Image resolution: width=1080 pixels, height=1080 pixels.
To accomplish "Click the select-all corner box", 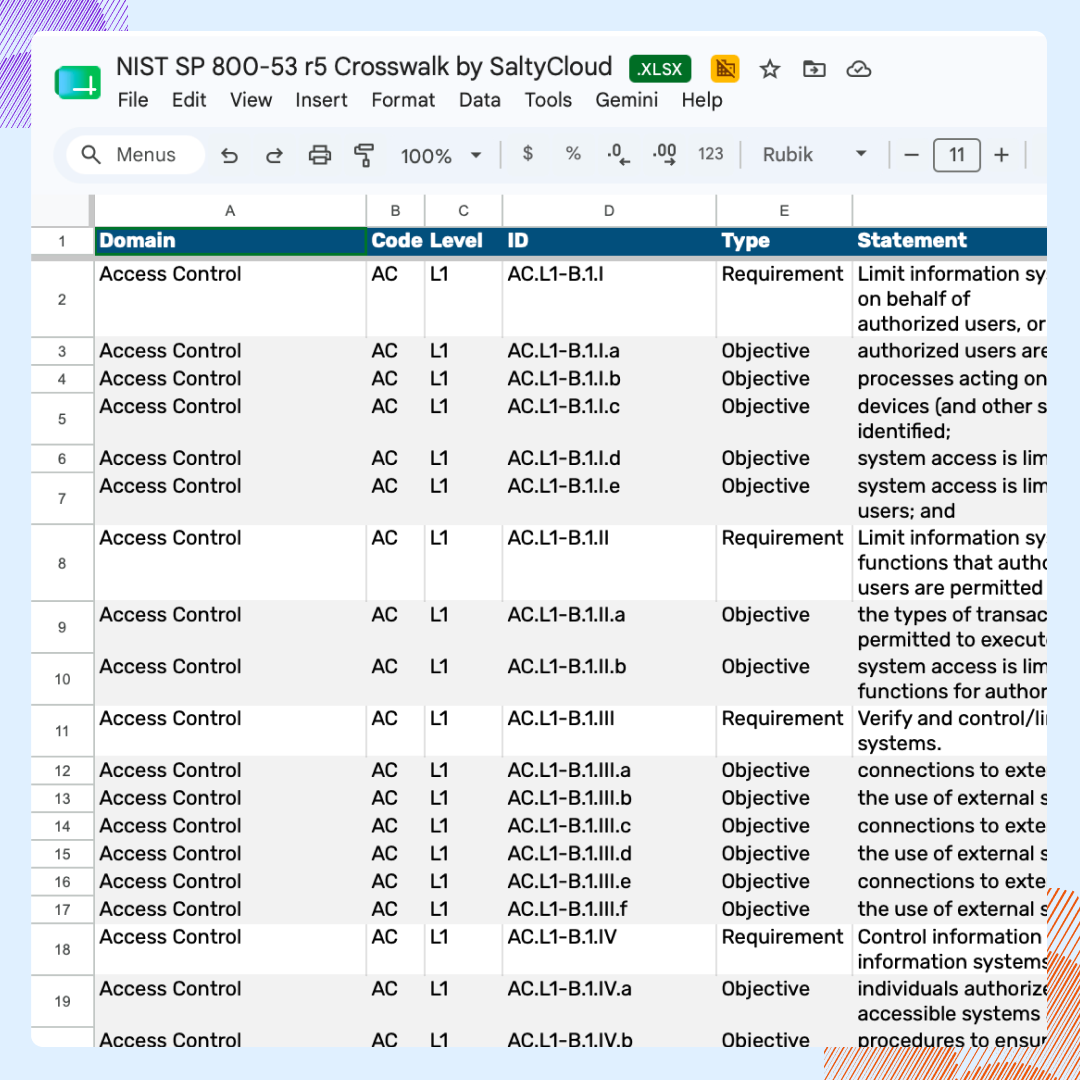I will click(62, 211).
